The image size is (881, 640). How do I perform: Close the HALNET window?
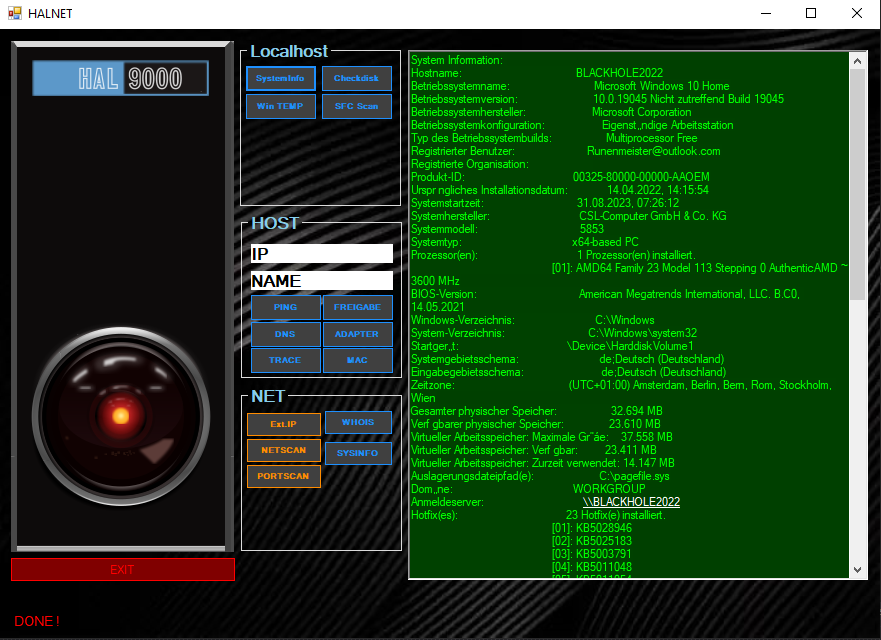tap(856, 13)
